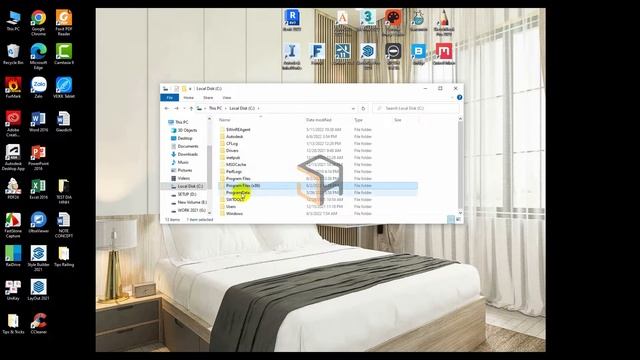The width and height of the screenshot is (640, 360).
Task: Open Google Chrome desktop shortcut
Action: pos(38,22)
